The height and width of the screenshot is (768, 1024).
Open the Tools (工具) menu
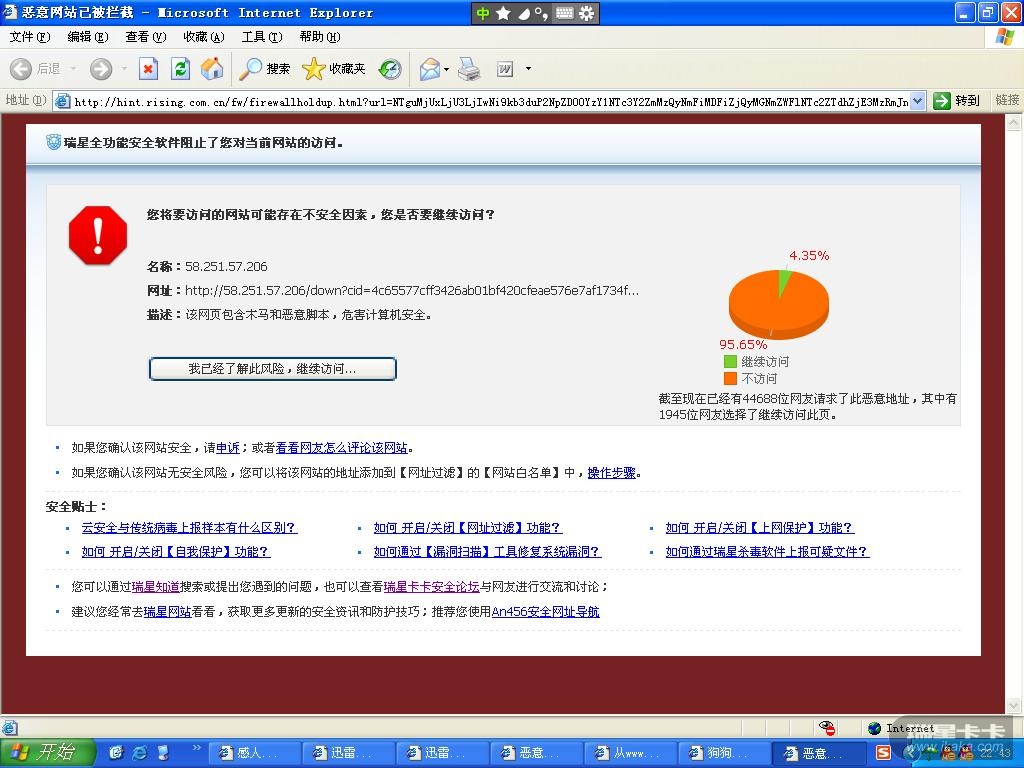click(x=262, y=37)
